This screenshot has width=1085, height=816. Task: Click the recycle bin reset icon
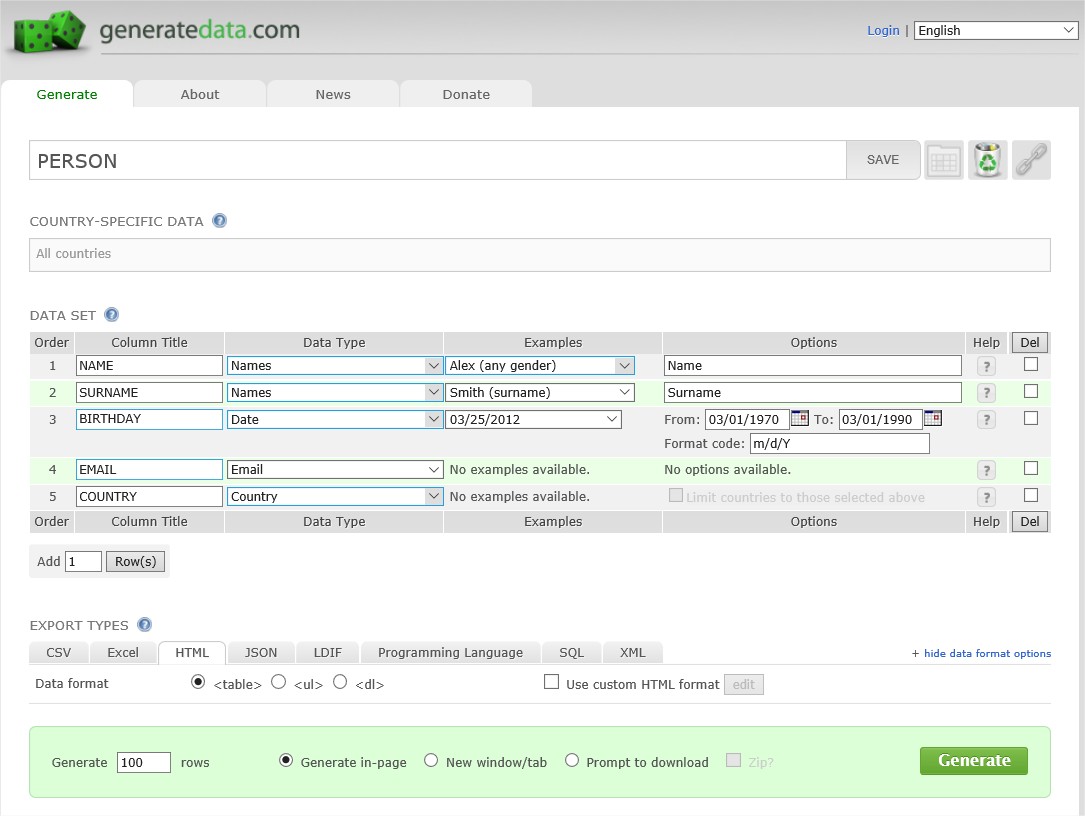point(987,161)
